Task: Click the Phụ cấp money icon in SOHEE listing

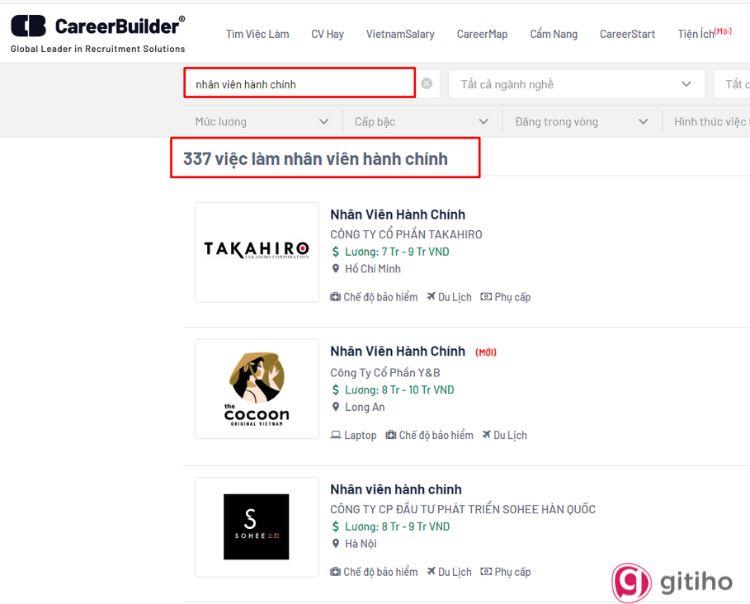Action: (486, 571)
